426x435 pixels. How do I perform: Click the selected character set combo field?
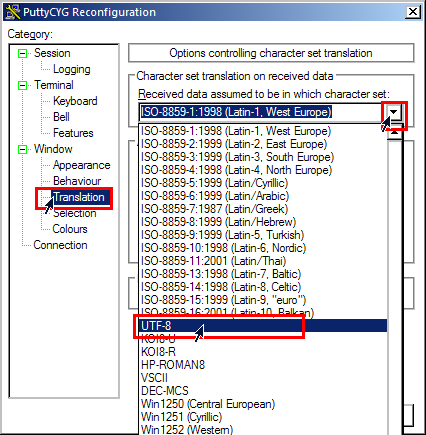tap(262, 112)
